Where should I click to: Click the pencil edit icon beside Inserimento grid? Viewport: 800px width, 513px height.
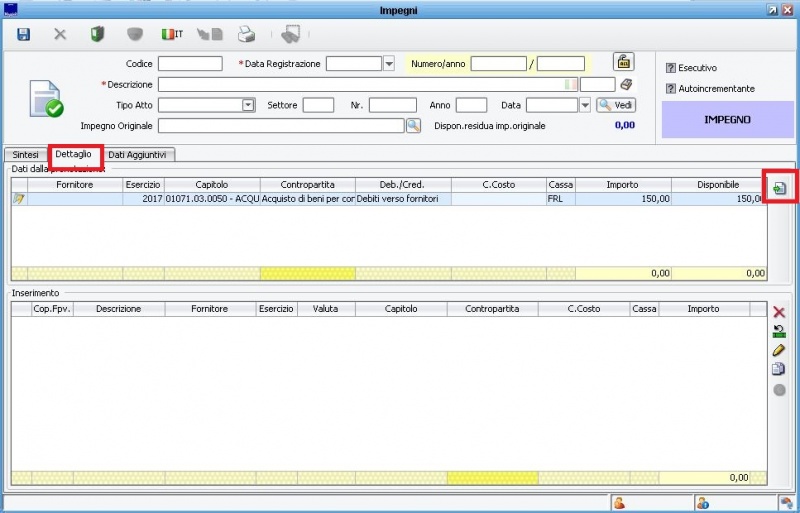779,350
